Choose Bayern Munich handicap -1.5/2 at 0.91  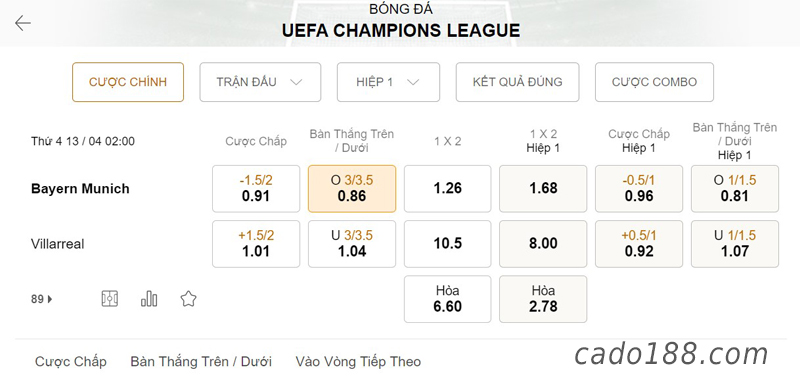point(256,189)
